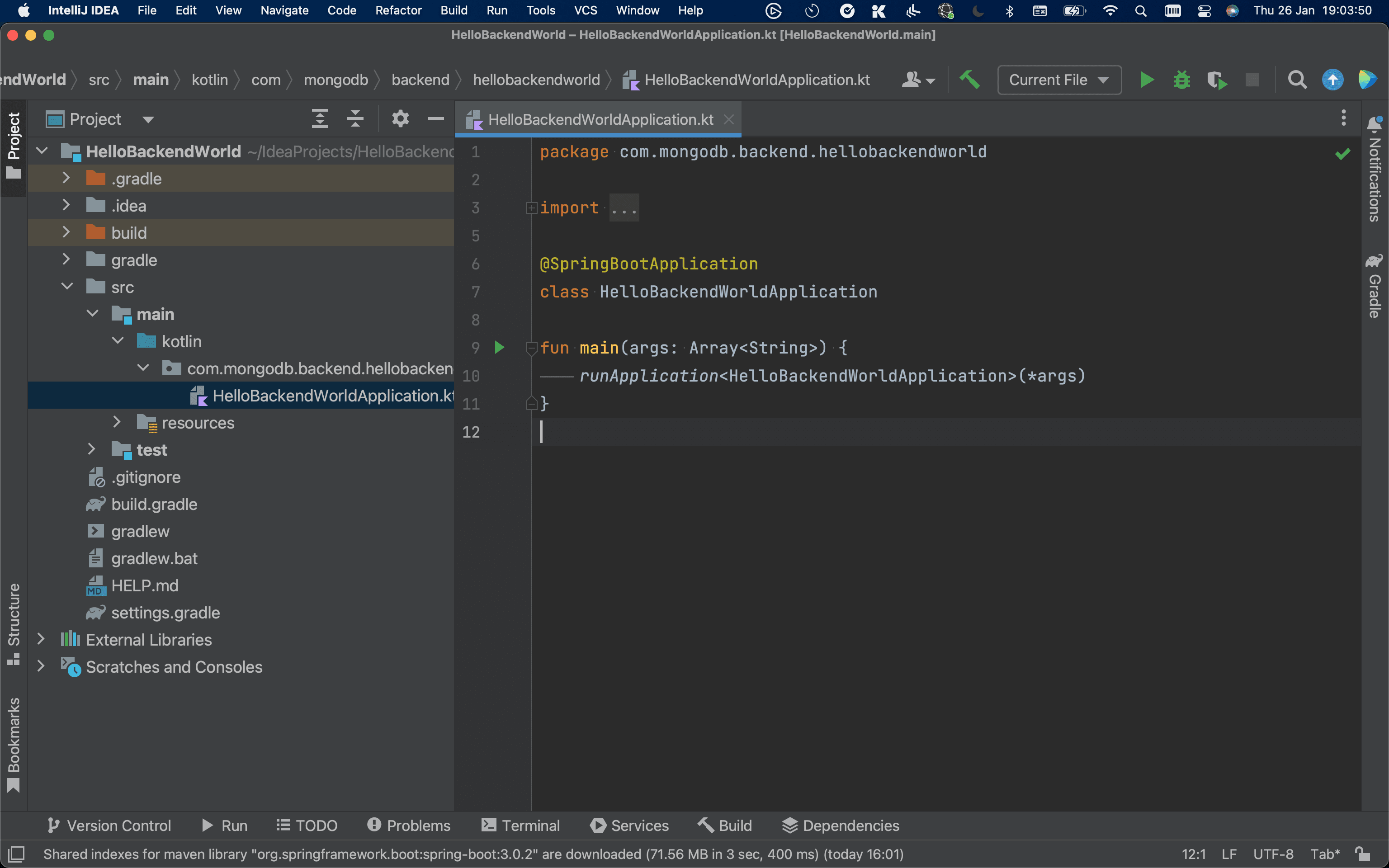1389x868 pixels.
Task: Click the Debug bug icon
Action: coord(1181,80)
